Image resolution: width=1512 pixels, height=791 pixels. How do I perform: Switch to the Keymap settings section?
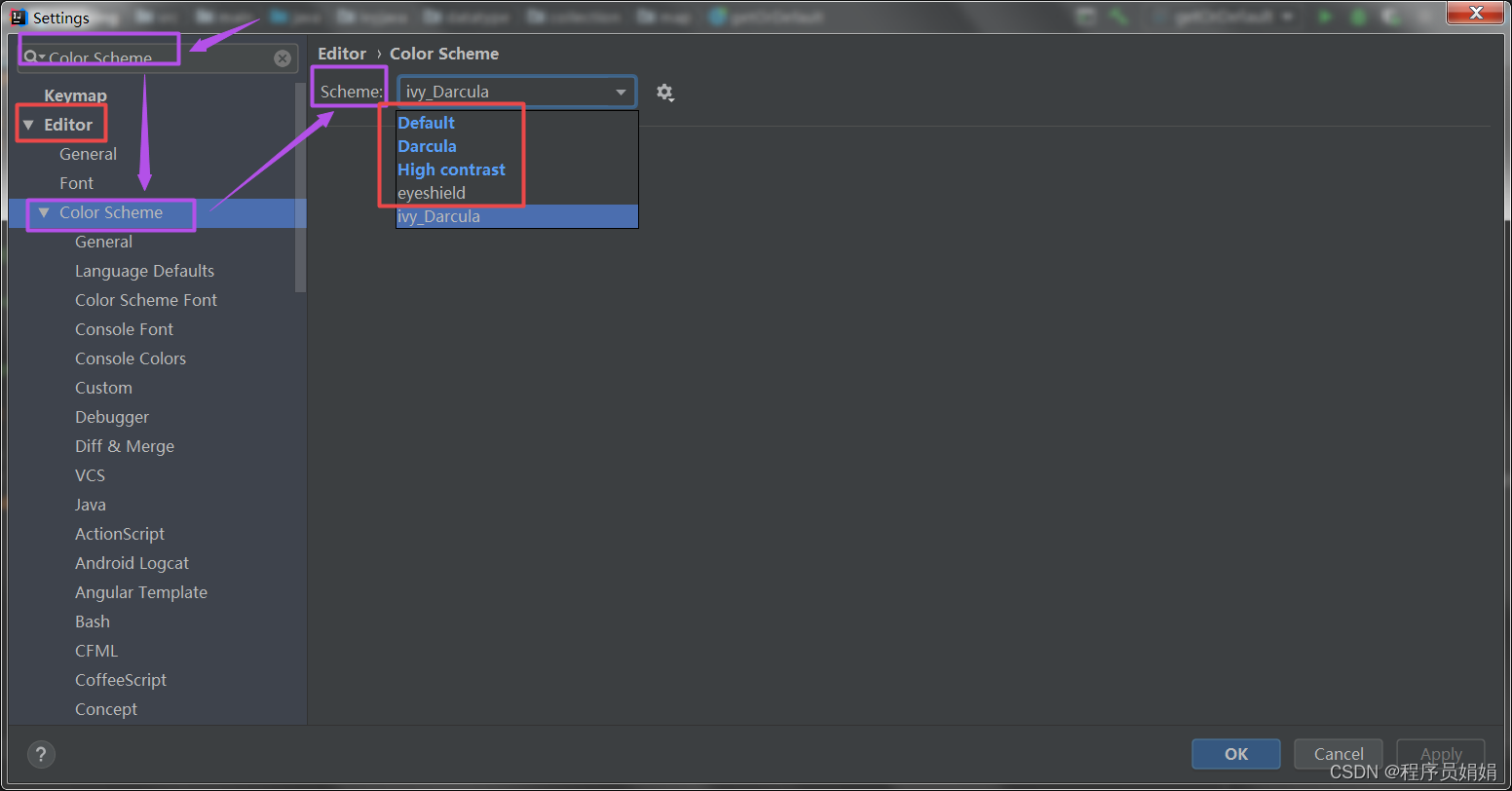pos(75,94)
